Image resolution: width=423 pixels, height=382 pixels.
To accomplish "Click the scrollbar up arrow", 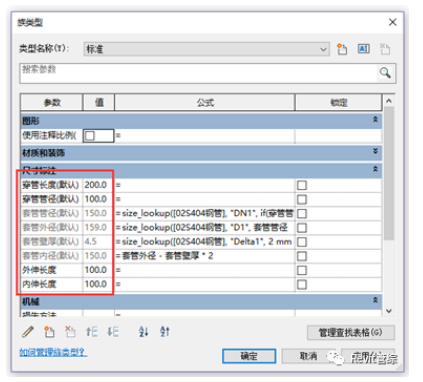I will pyautogui.click(x=389, y=101).
